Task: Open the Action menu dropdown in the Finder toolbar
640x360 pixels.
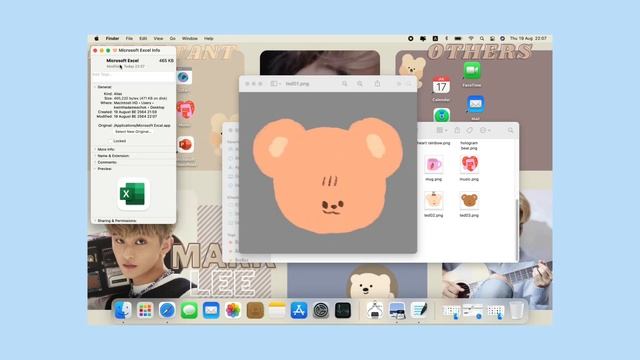Action: tap(485, 130)
